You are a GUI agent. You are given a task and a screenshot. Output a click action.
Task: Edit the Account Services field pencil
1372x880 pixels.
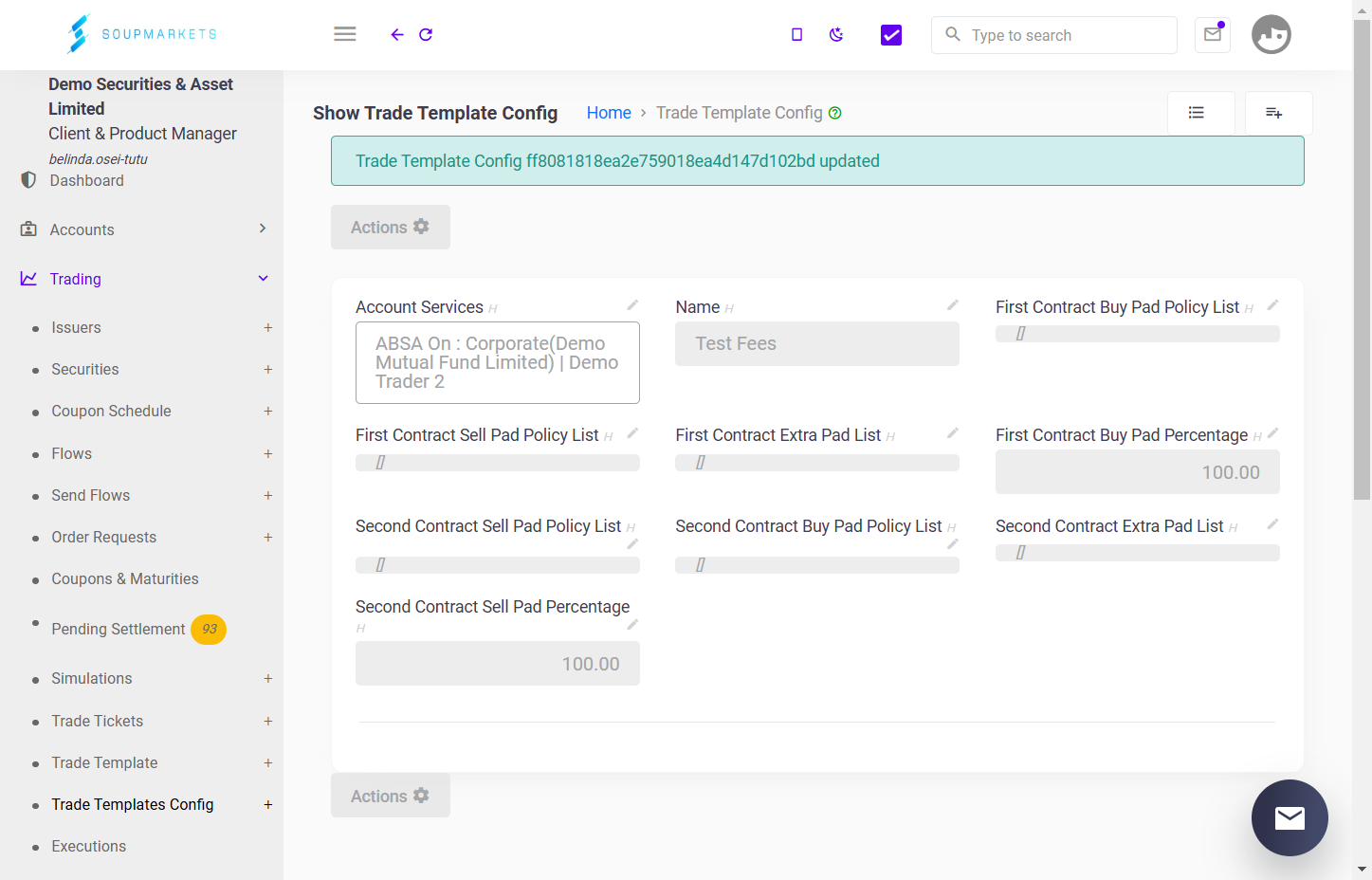(632, 305)
